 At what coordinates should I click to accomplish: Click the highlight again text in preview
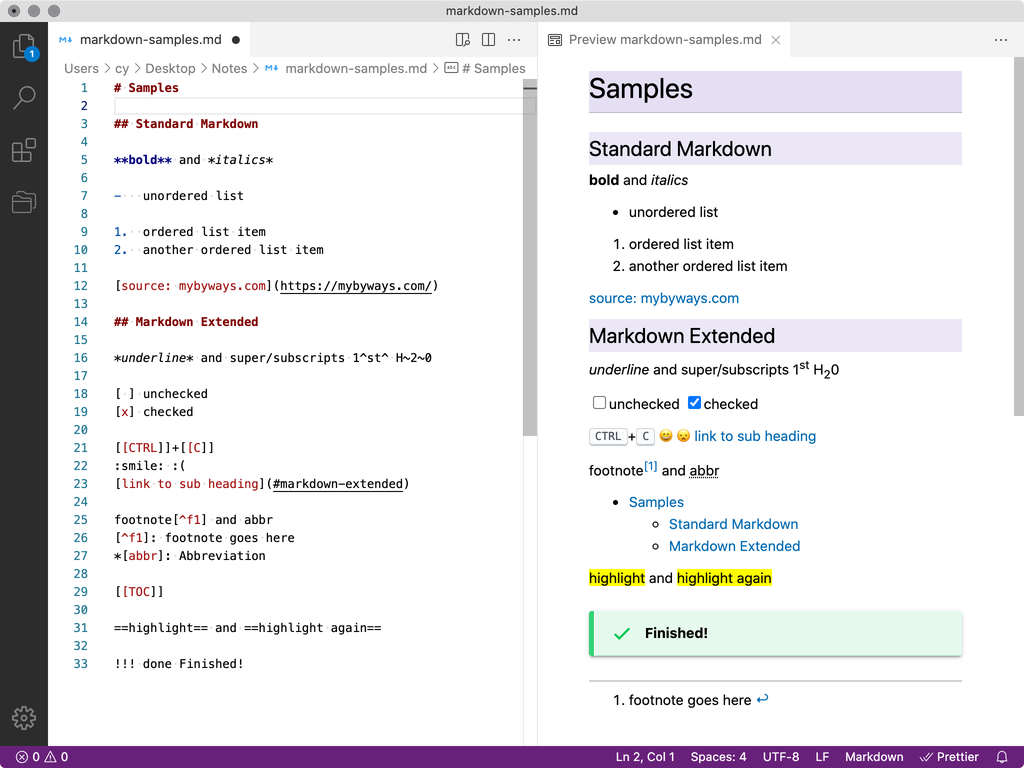[724, 578]
